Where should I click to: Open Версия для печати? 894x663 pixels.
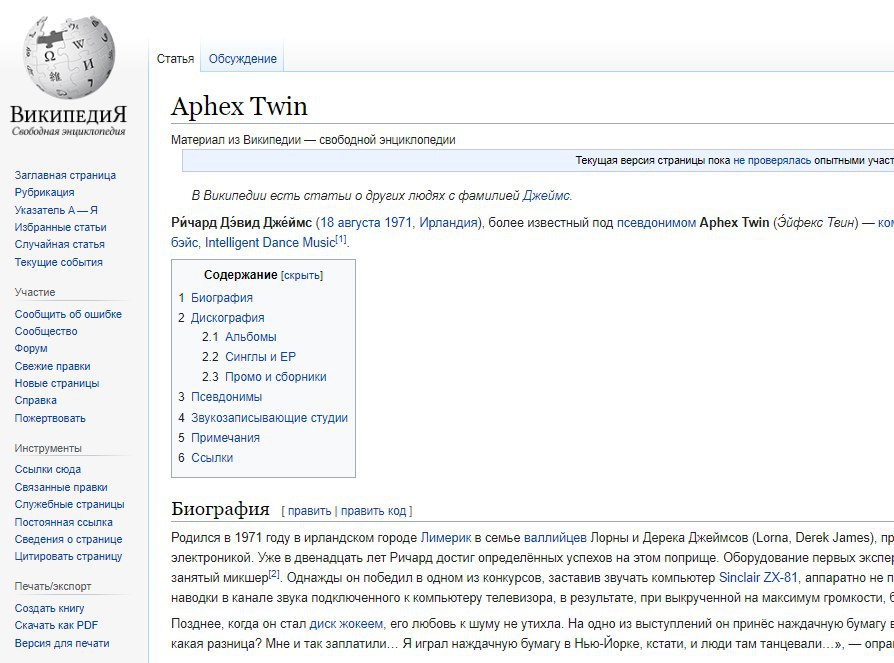pyautogui.click(x=62, y=643)
